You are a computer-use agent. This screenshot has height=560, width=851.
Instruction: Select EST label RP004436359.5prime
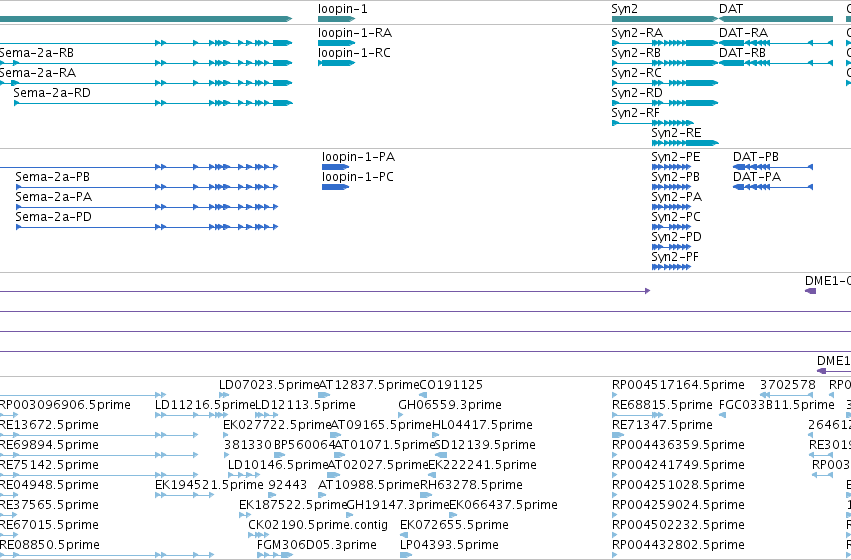point(678,446)
